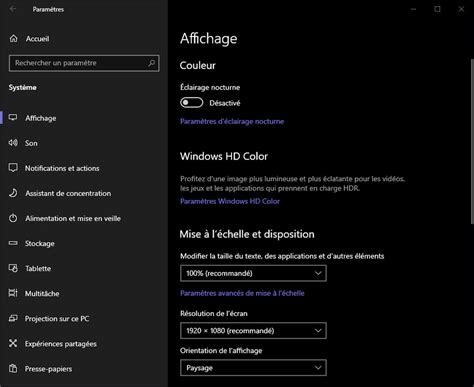Toggle Éclairage nocturne switch
This screenshot has width=474, height=387.
click(x=191, y=103)
